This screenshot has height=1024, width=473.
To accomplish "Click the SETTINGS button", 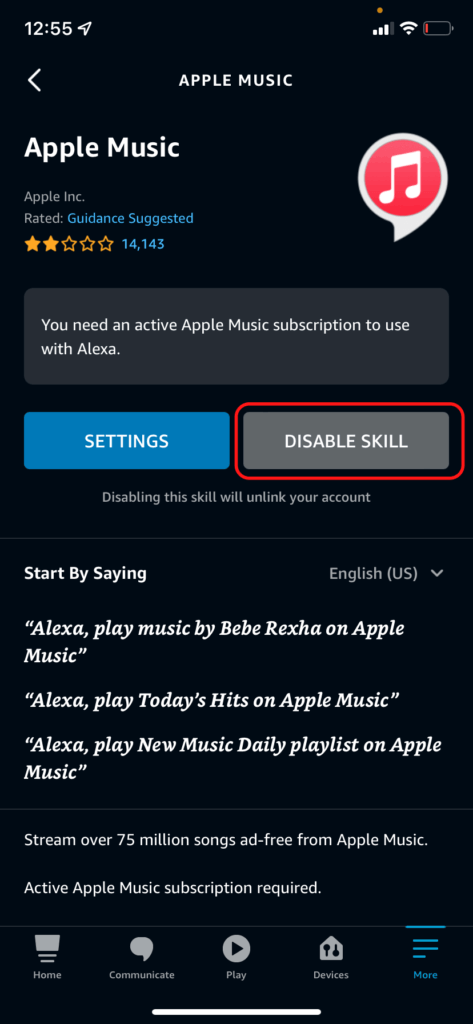I will click(127, 440).
